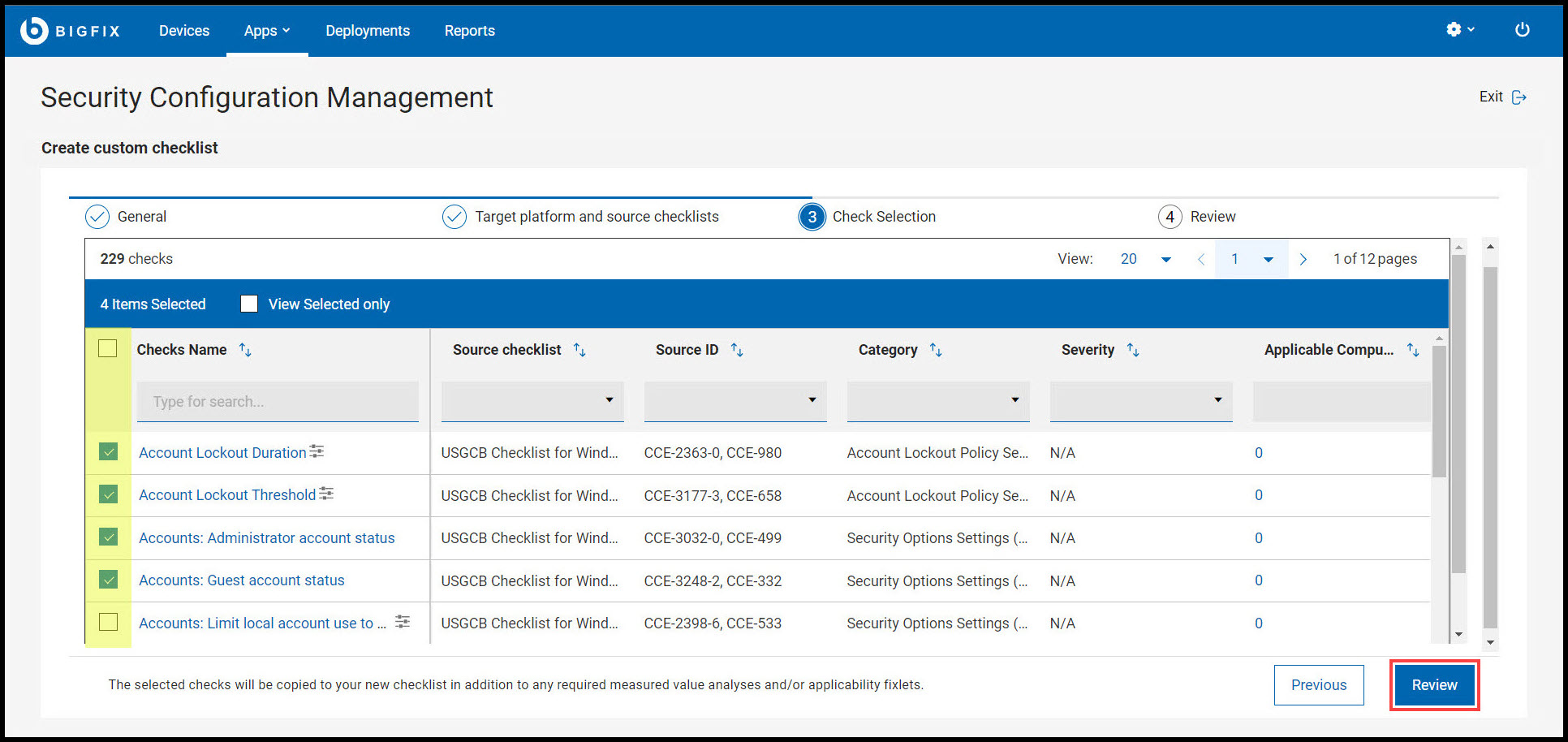Click the Review button
The height and width of the screenshot is (742, 1568).
click(1434, 685)
